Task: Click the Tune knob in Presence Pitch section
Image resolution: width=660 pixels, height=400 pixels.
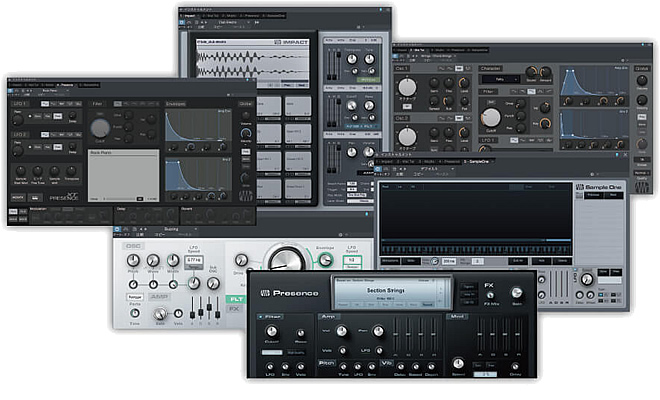Action: [x=343, y=366]
